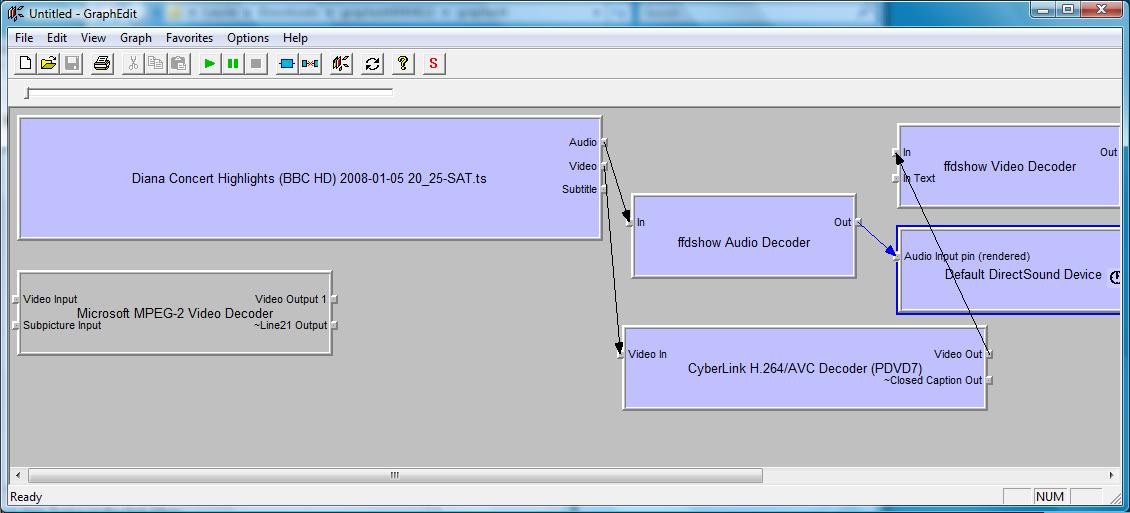Click the Save floppy disk icon

tap(71, 63)
